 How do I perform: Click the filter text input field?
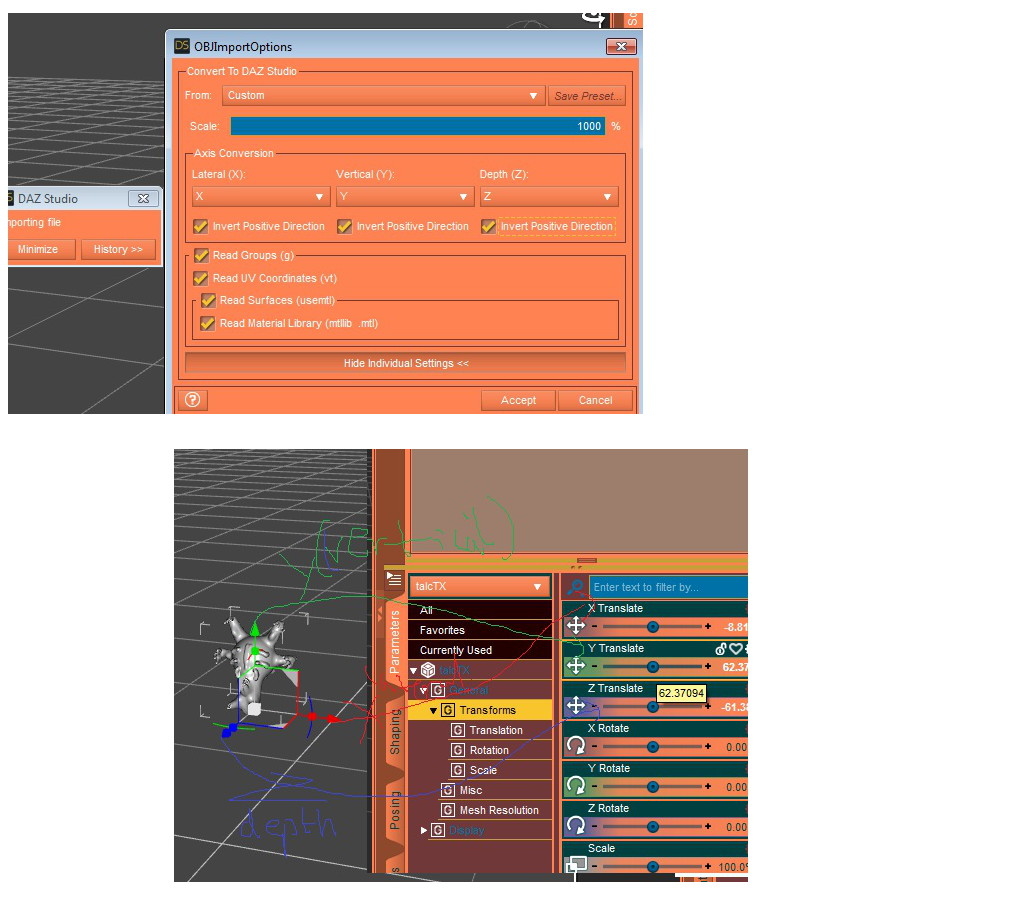667,587
